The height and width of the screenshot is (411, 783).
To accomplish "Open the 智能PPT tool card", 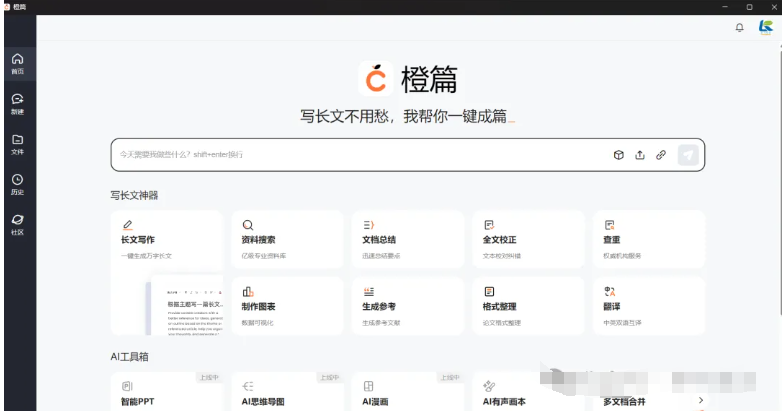I will 167,392.
